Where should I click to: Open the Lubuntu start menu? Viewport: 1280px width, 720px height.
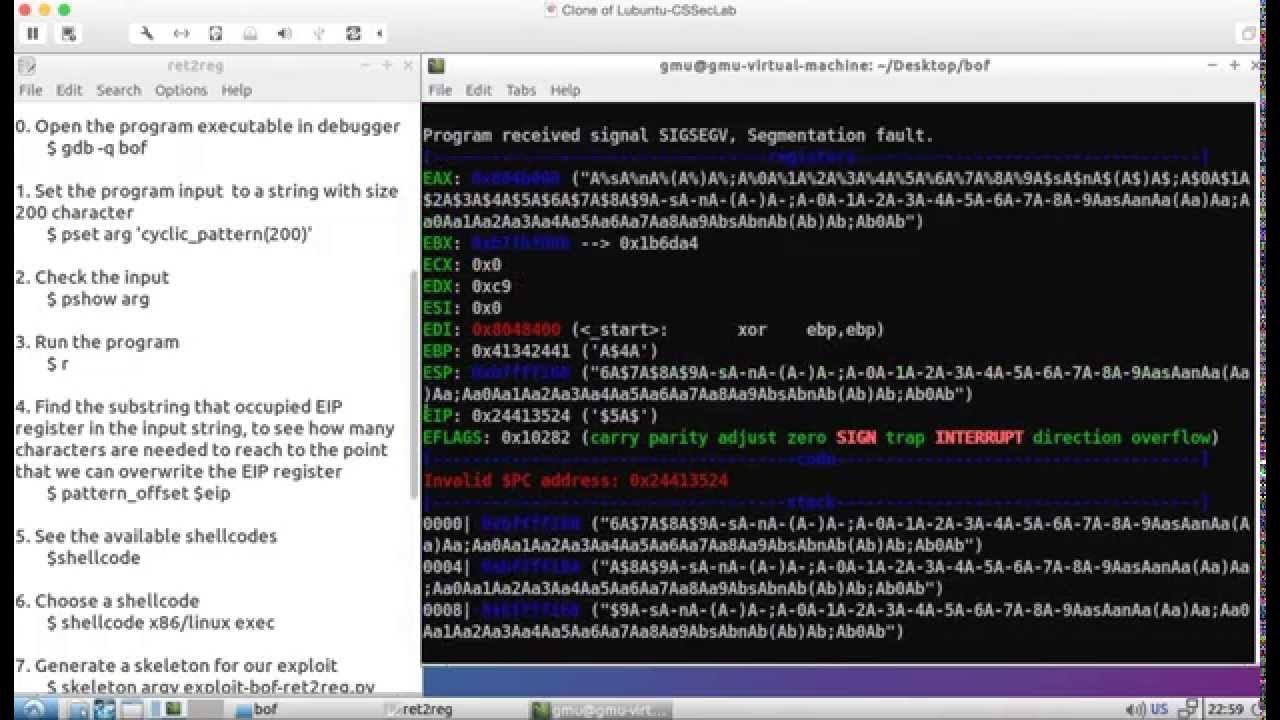tap(32, 709)
